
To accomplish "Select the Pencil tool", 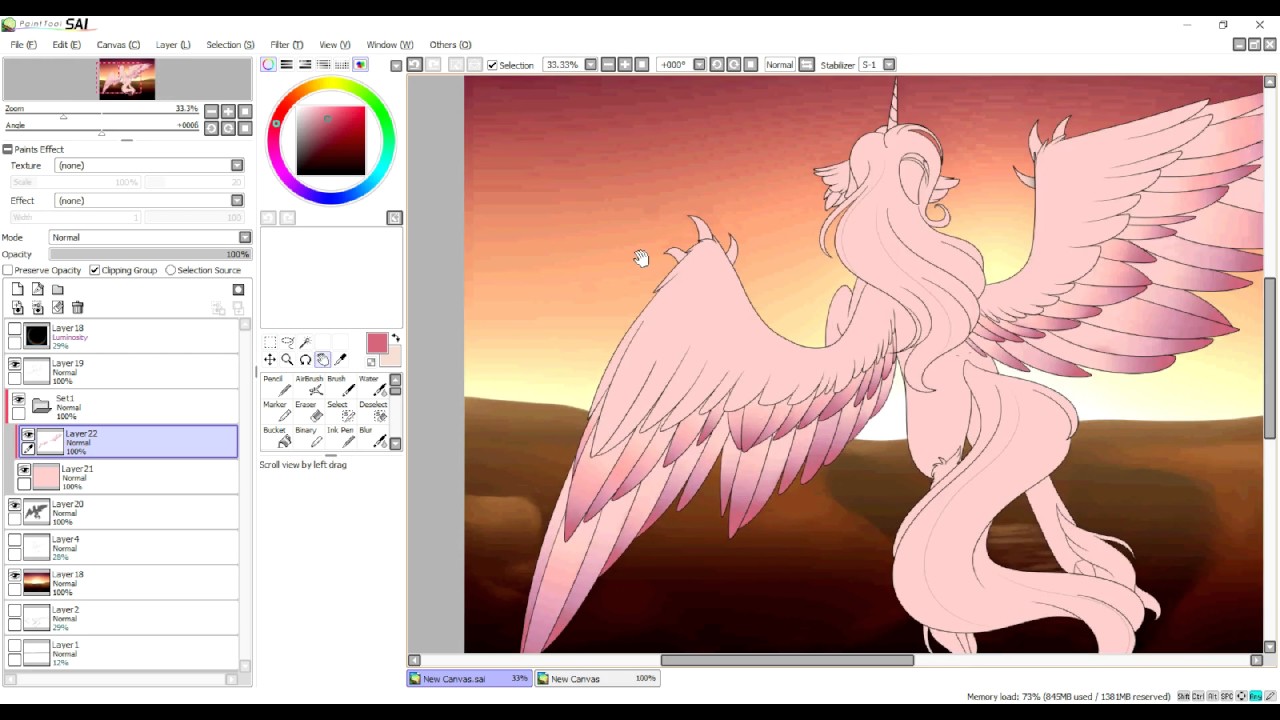I will (x=277, y=385).
